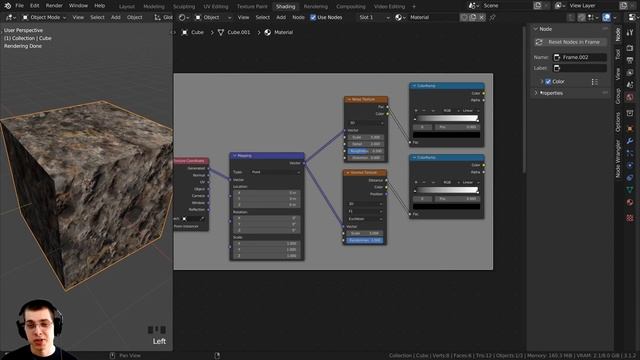Screen dimensions: 640x360
Task: Click the Frame.002 Name input field
Action: click(x=580, y=58)
